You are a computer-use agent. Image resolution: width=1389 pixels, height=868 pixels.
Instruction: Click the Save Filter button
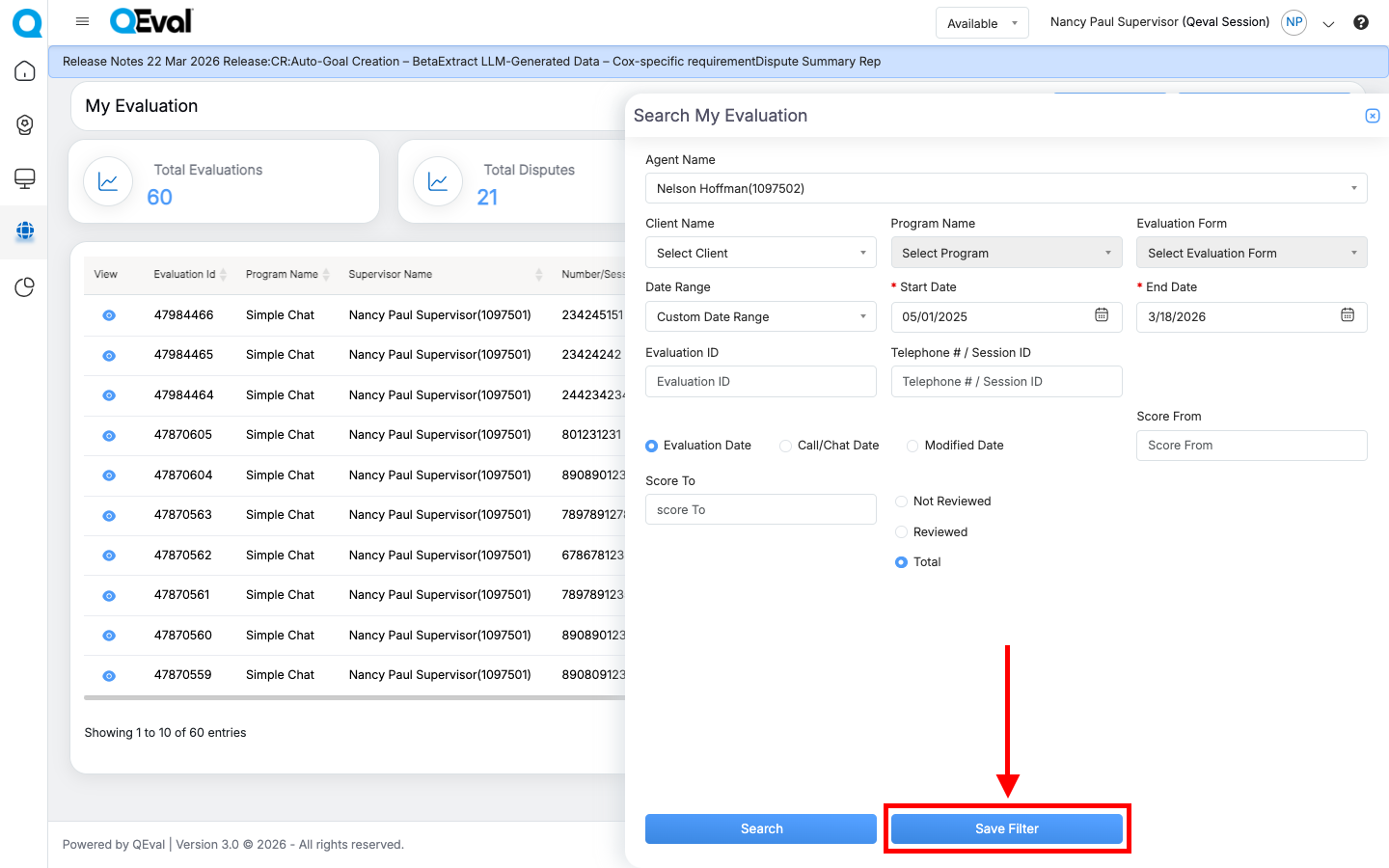[1006, 828]
